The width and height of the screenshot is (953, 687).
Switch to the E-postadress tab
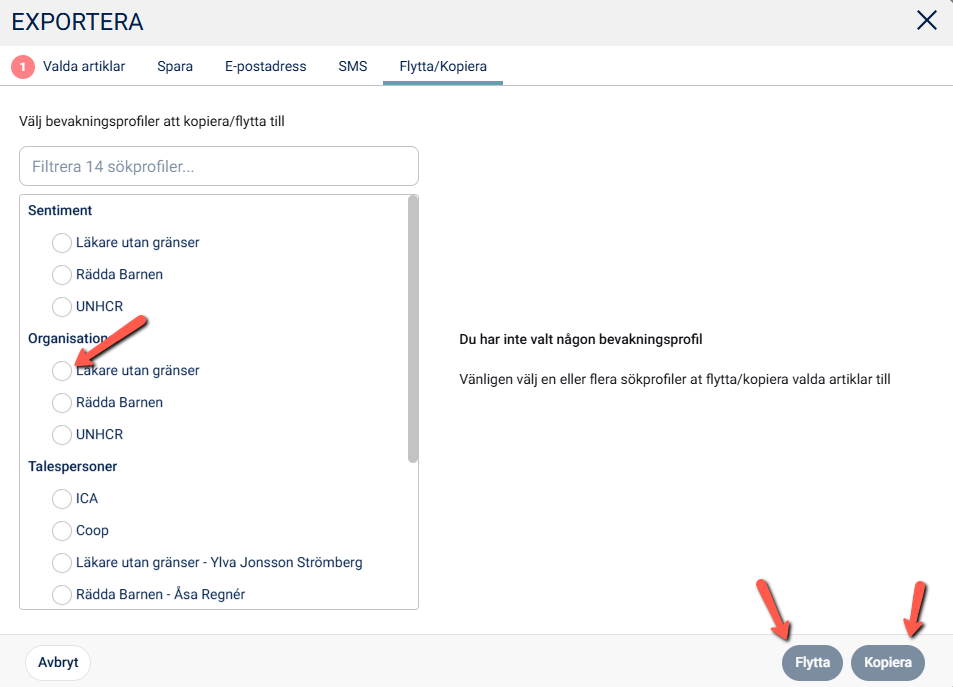(x=266, y=66)
